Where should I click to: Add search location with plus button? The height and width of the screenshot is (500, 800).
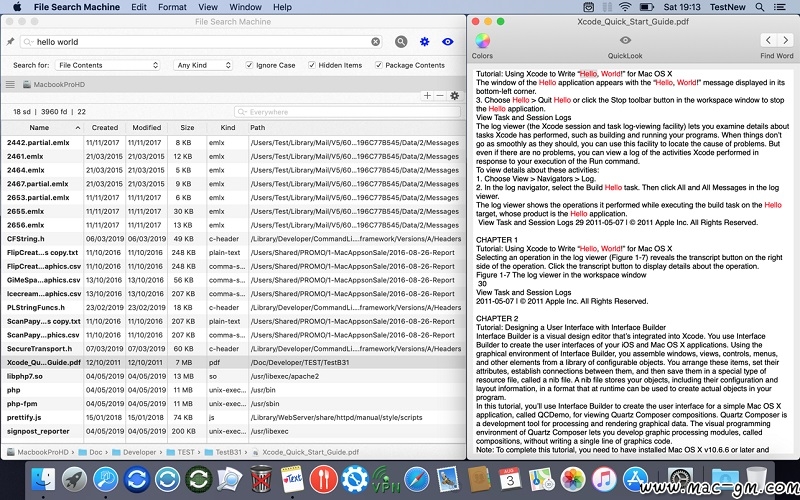[427, 95]
